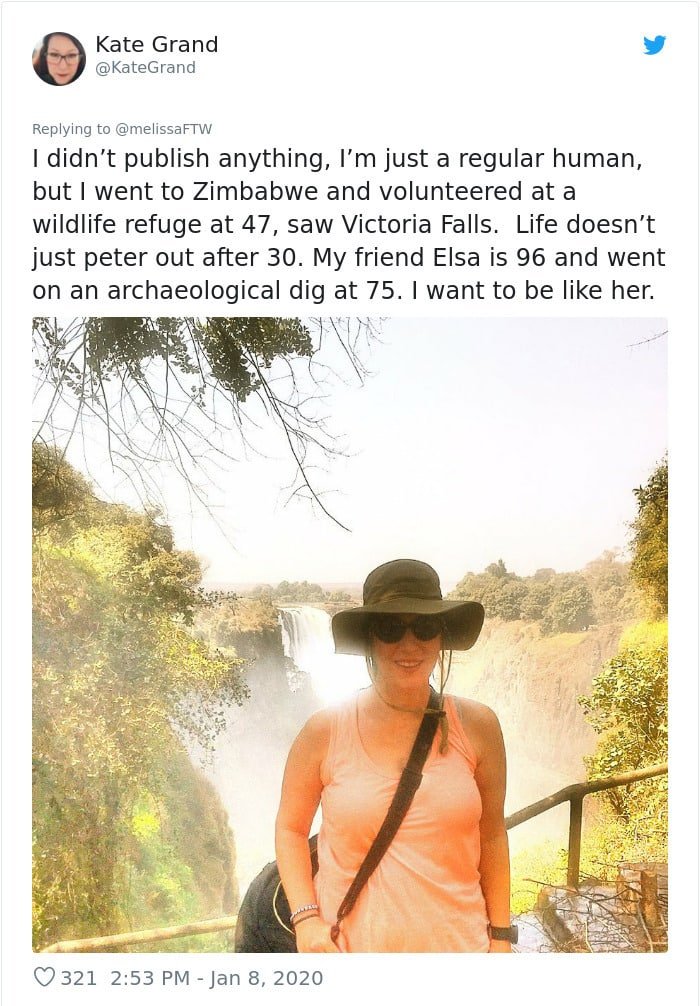
Task: Click the sunglasses in the photo
Action: [407, 629]
